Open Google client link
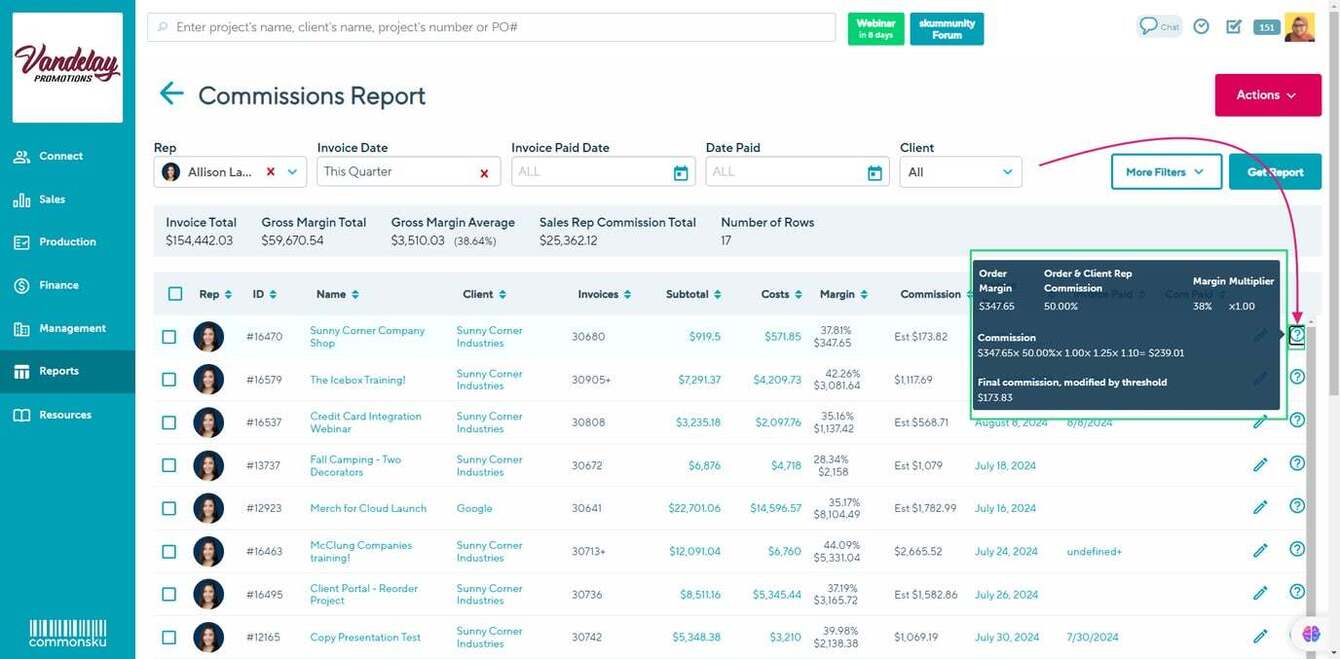Screen dimensions: 1340x659 tap(474, 508)
